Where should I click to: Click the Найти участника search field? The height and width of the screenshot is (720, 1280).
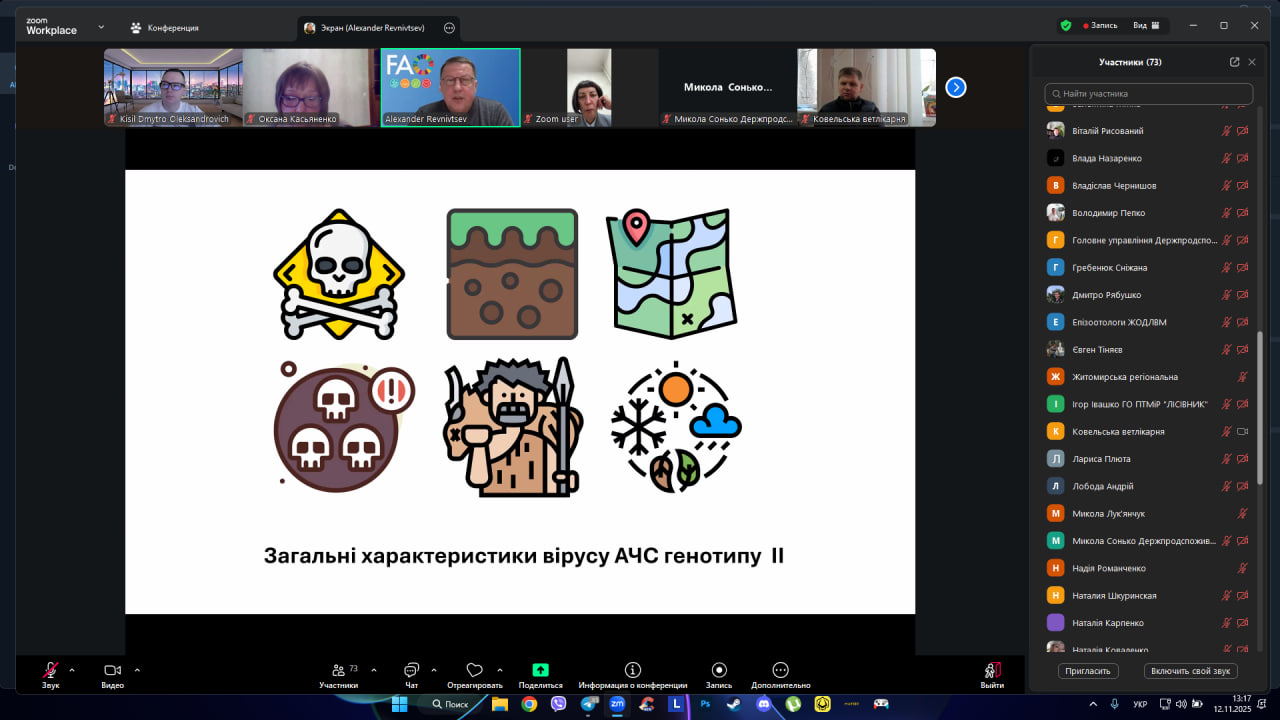tap(1148, 94)
